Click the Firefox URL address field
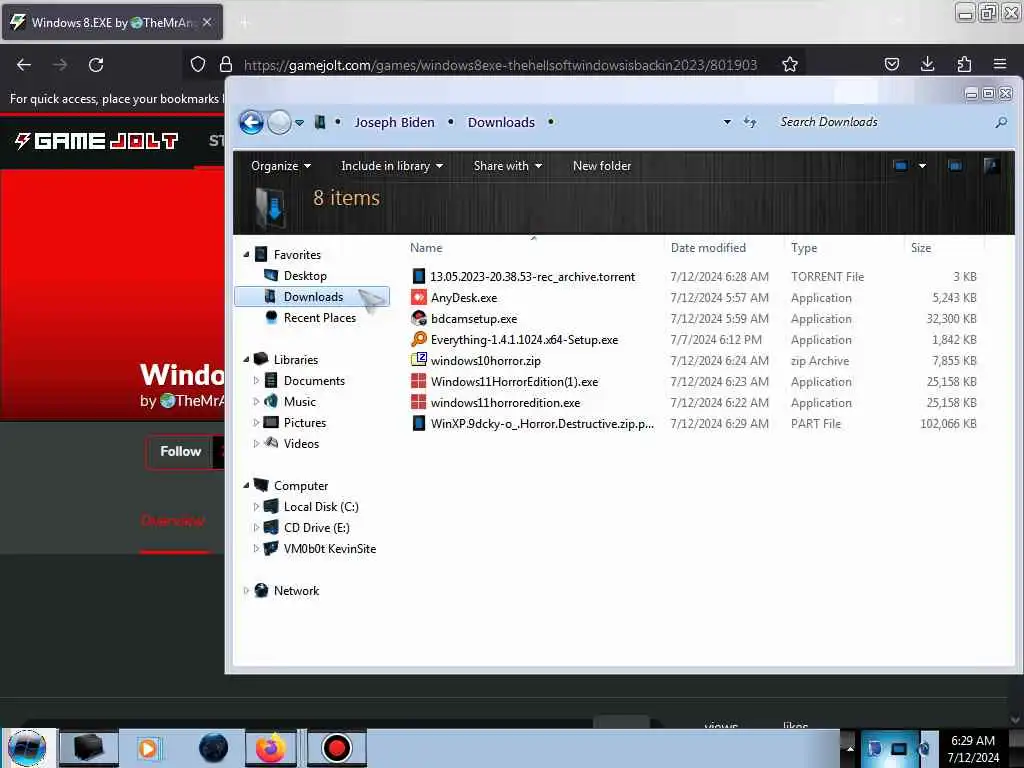1024x768 pixels. [x=500, y=65]
